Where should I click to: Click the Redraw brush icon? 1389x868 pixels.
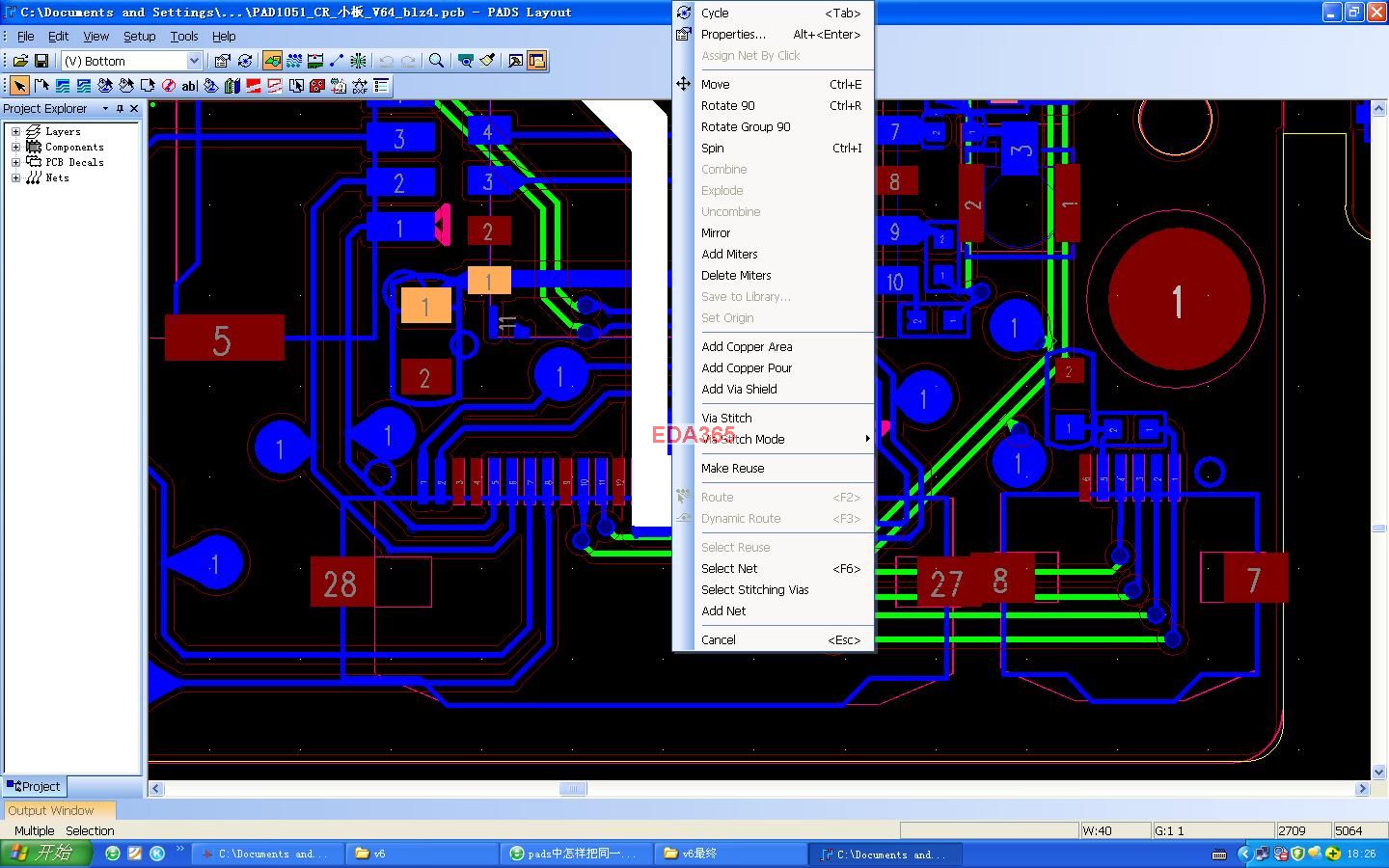(487, 61)
